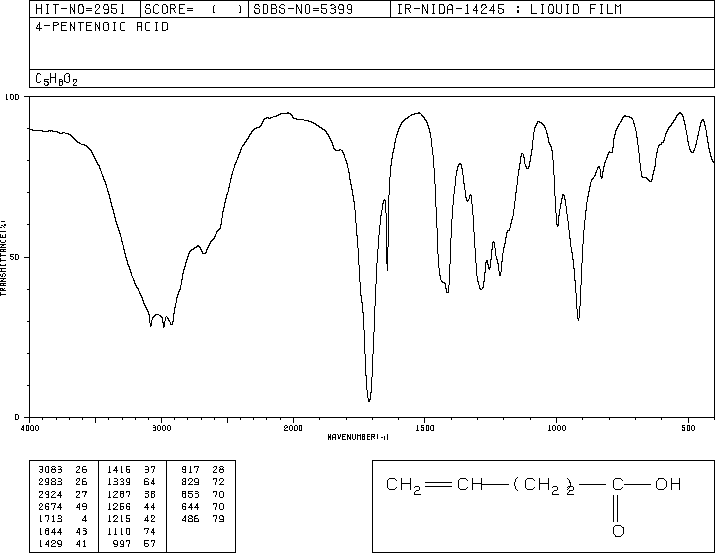Click the 100 tick label on transmittance axis

12,97
